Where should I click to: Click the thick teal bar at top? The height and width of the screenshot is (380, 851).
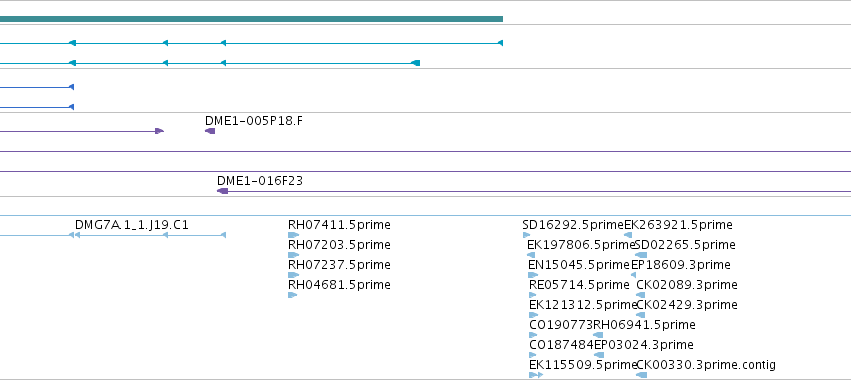[251, 19]
